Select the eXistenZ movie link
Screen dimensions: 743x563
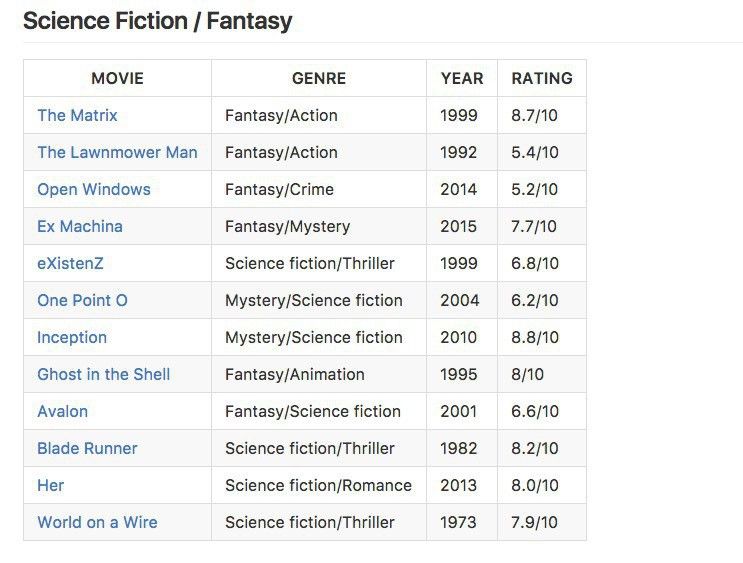(70, 264)
